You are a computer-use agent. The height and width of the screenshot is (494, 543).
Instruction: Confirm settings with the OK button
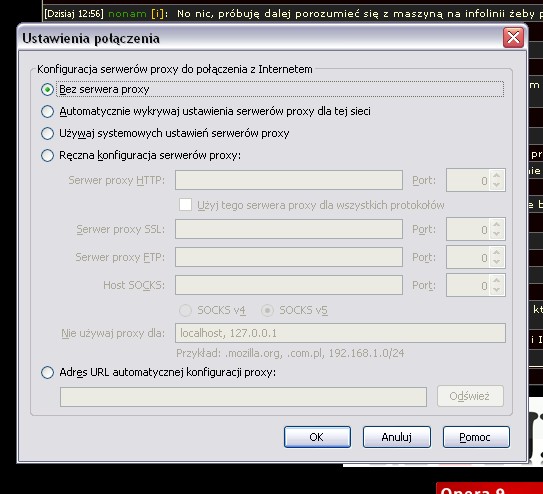(317, 437)
